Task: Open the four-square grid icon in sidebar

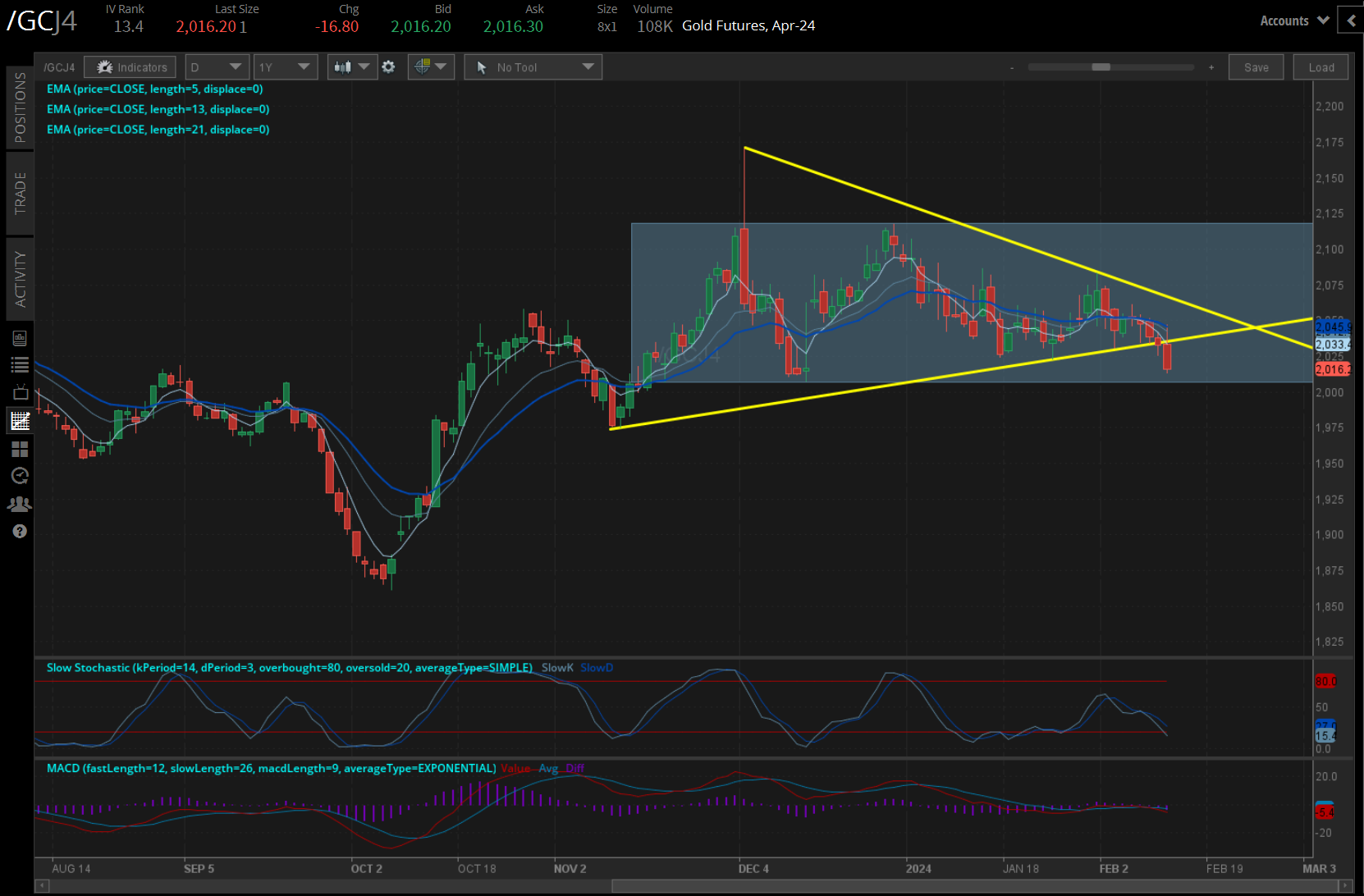Action: 20,449
